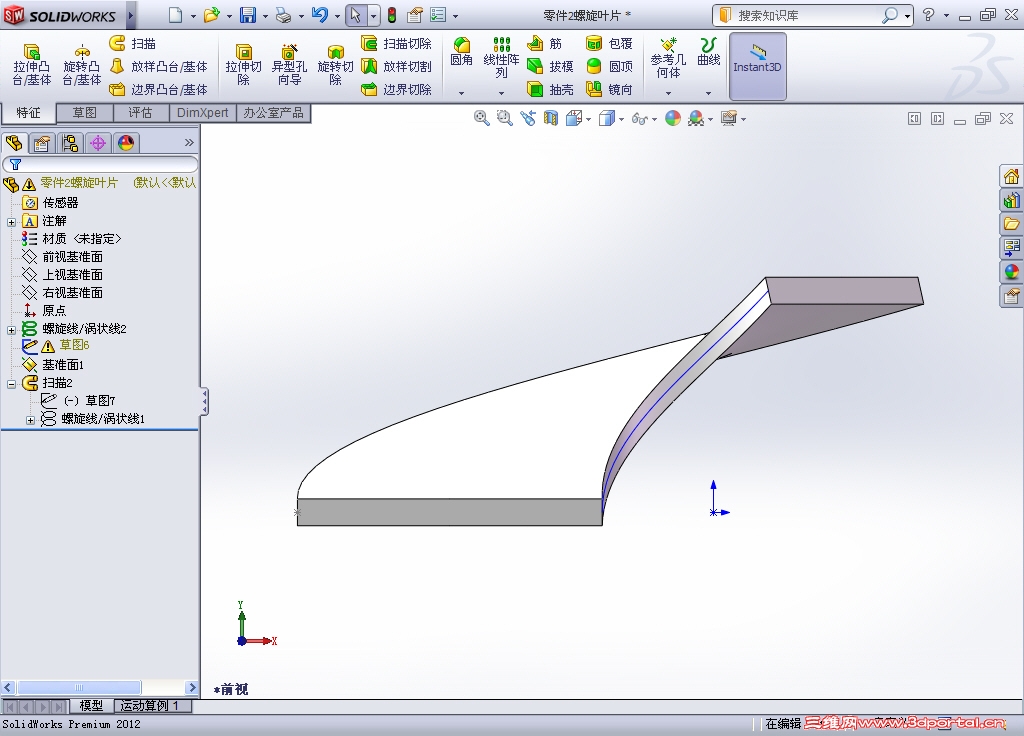
Task: Open 参考几何体 reference geometry tool
Action: click(x=668, y=57)
